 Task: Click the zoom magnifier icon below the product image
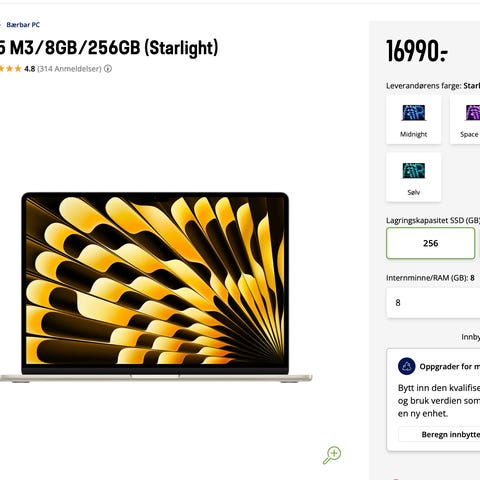pos(332,455)
